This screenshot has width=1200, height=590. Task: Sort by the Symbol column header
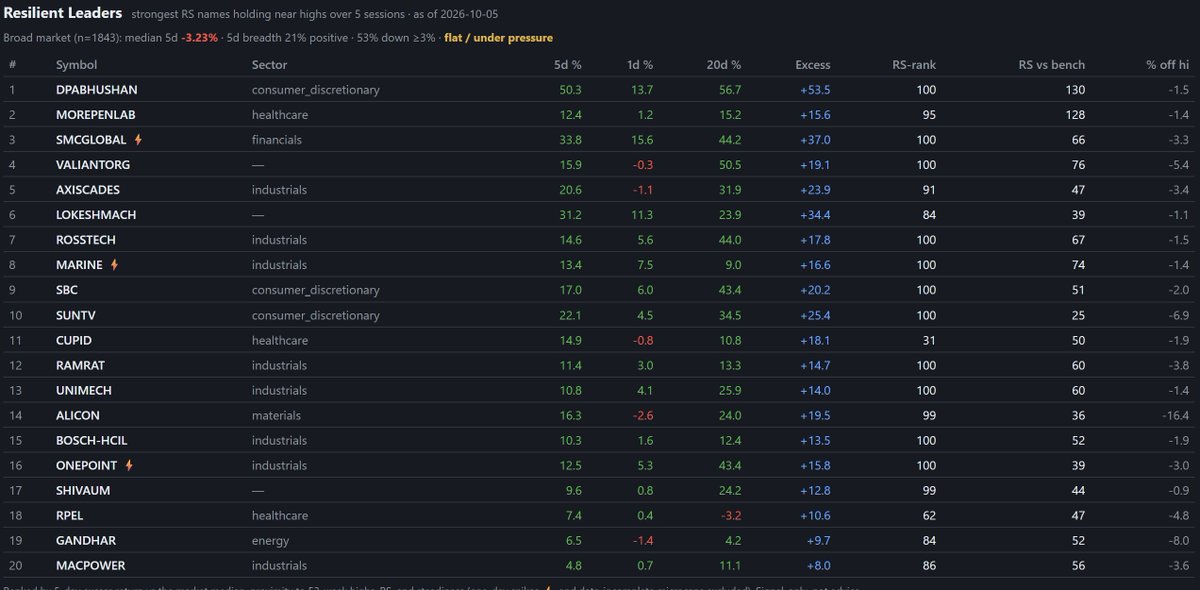coord(77,65)
